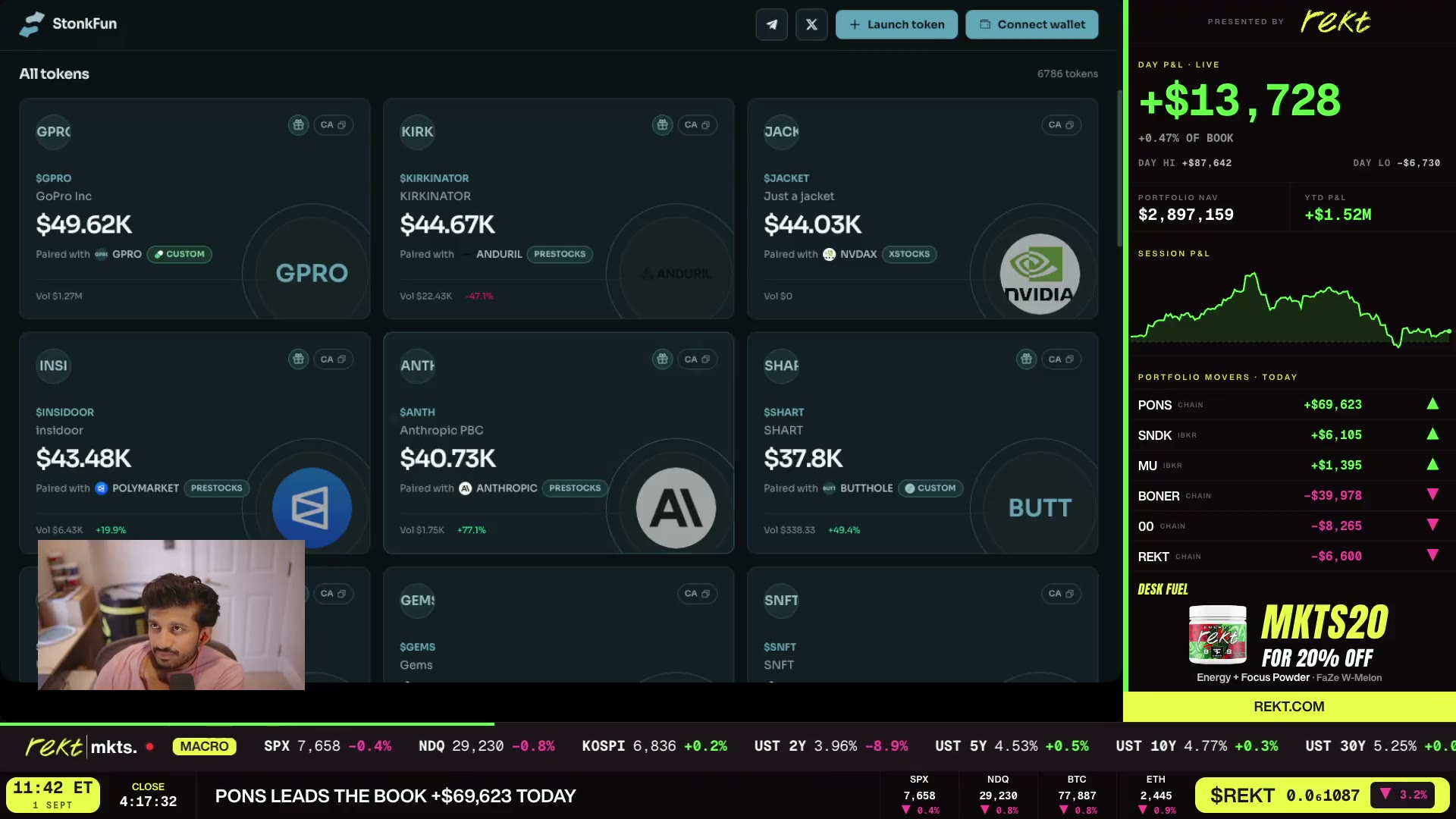Click the CUSTOM tag on the SHART card
Viewport: 1456px width, 819px height.
pos(930,488)
